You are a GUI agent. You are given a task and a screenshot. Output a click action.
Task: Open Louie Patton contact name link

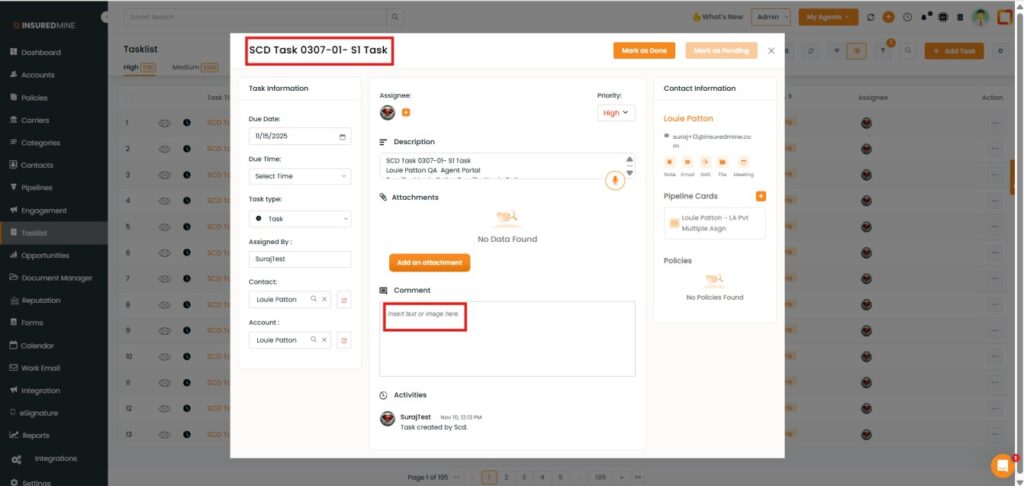[x=688, y=118]
